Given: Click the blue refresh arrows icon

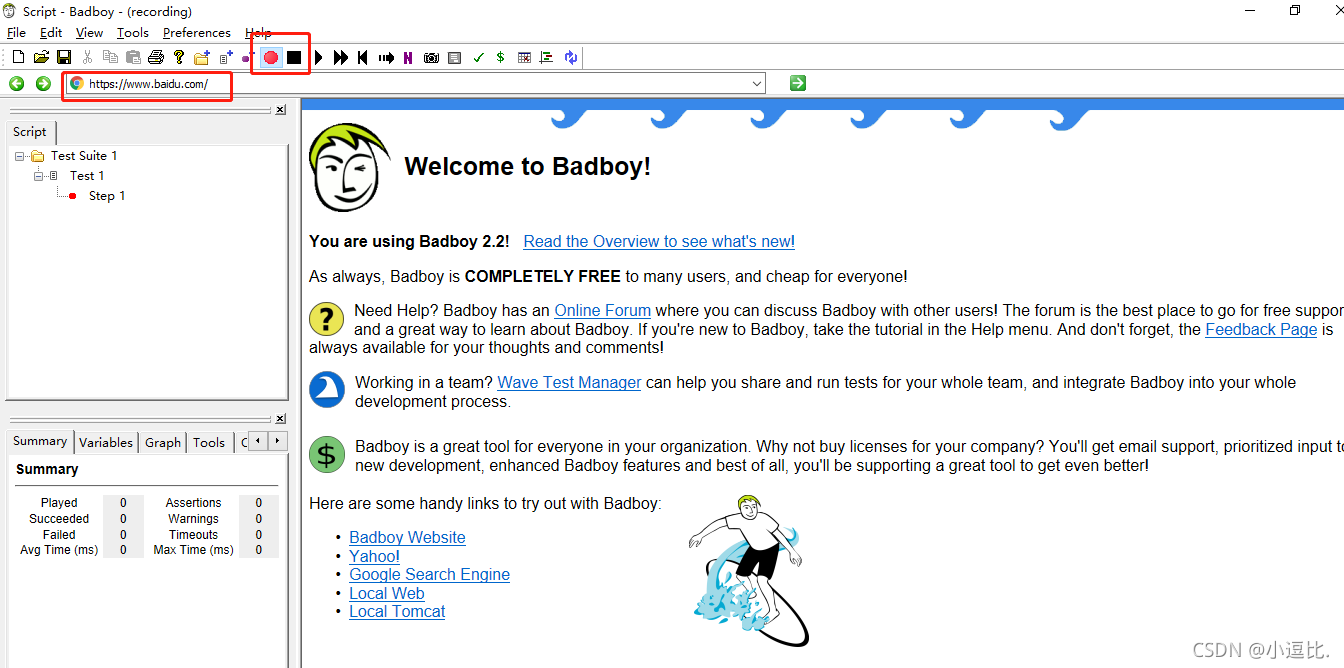Looking at the screenshot, I should [x=570, y=58].
